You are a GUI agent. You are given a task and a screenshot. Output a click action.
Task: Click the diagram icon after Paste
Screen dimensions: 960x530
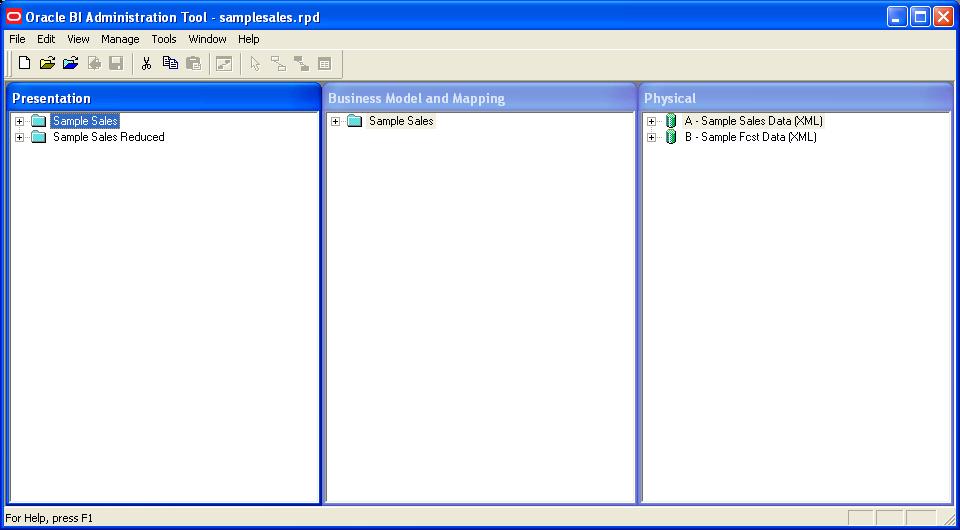pos(224,63)
